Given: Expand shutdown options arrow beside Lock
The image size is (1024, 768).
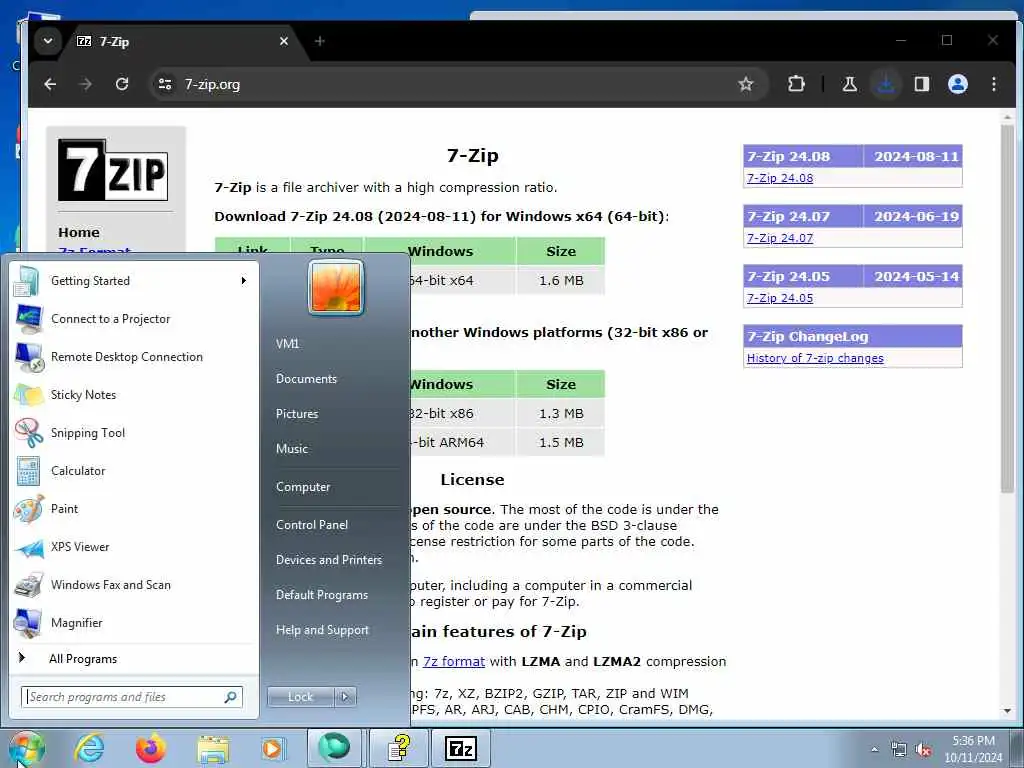Looking at the screenshot, I should [345, 697].
